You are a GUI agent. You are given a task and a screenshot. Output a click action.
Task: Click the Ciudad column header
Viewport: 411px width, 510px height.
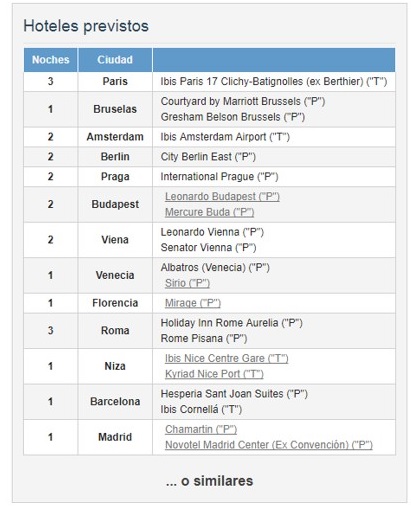[115, 60]
